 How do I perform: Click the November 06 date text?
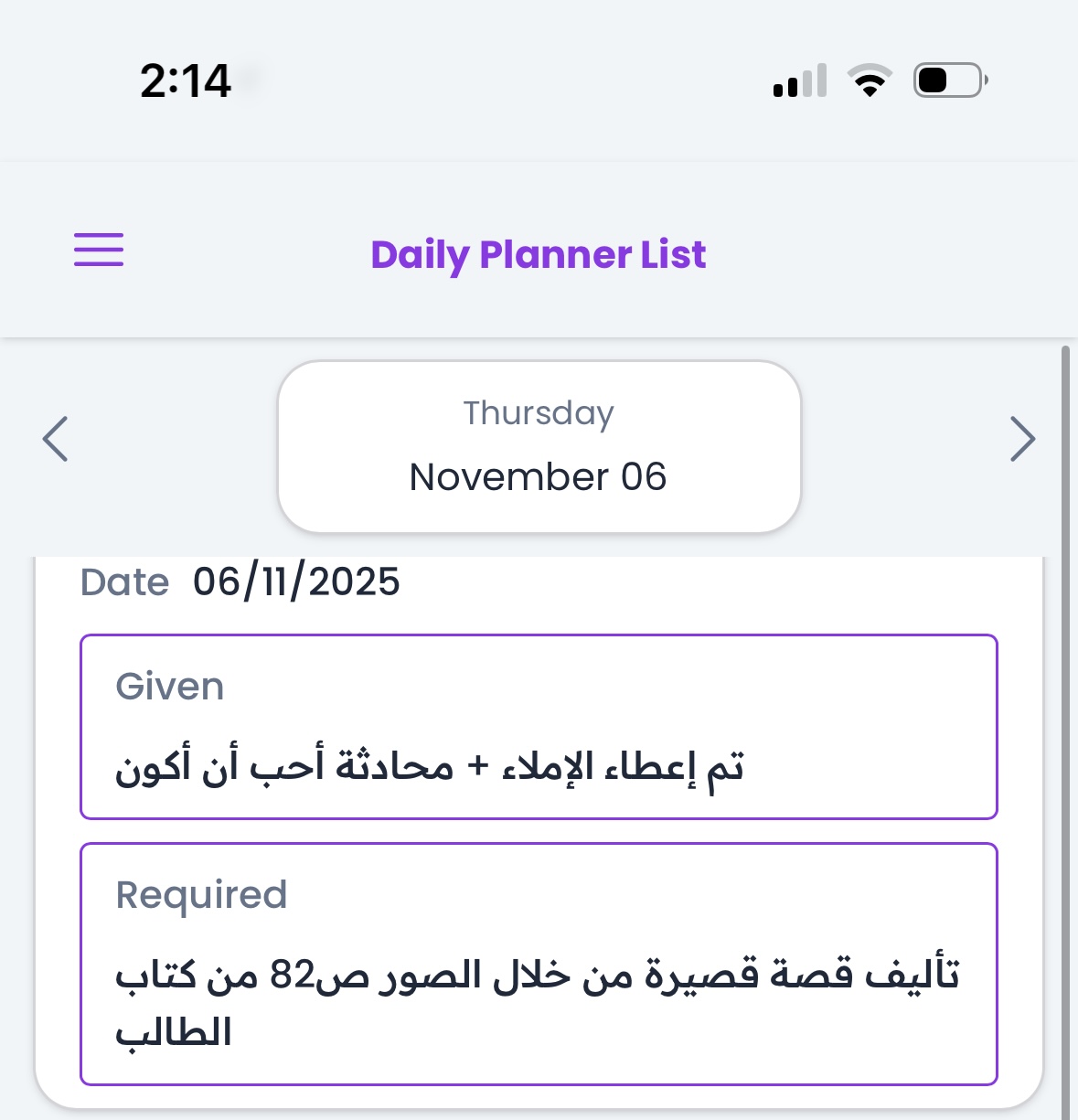pos(539,477)
